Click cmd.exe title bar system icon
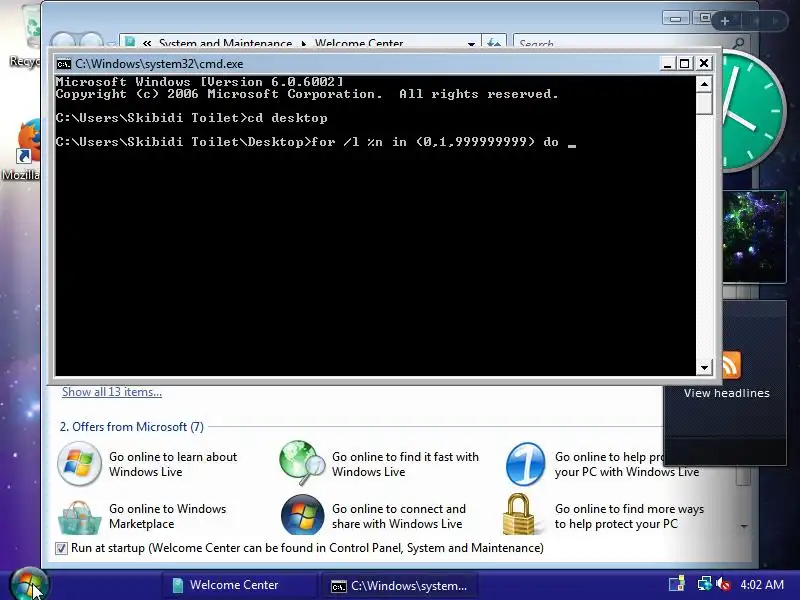 (64, 64)
